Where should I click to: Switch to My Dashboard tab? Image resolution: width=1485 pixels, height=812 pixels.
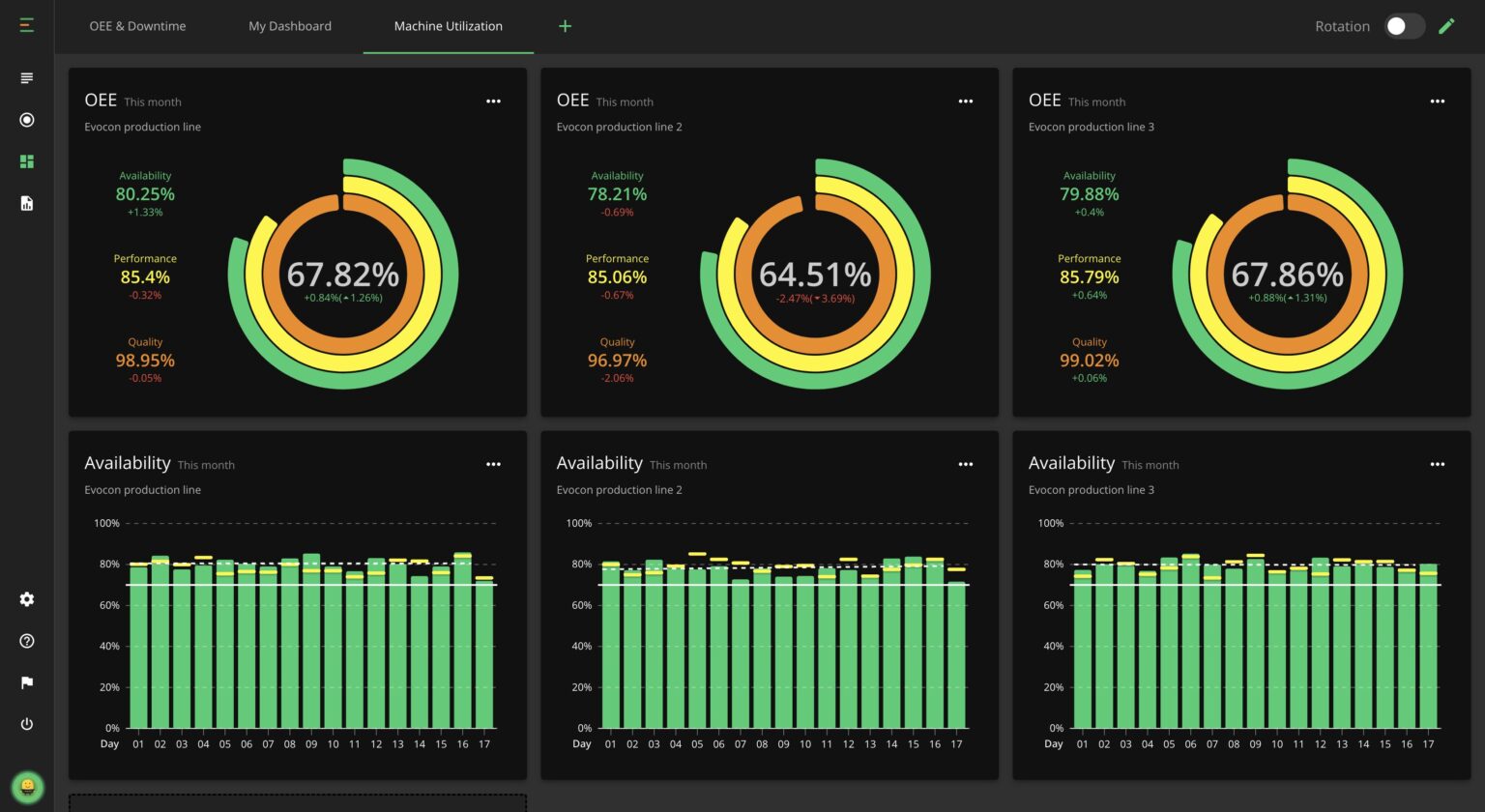290,26
